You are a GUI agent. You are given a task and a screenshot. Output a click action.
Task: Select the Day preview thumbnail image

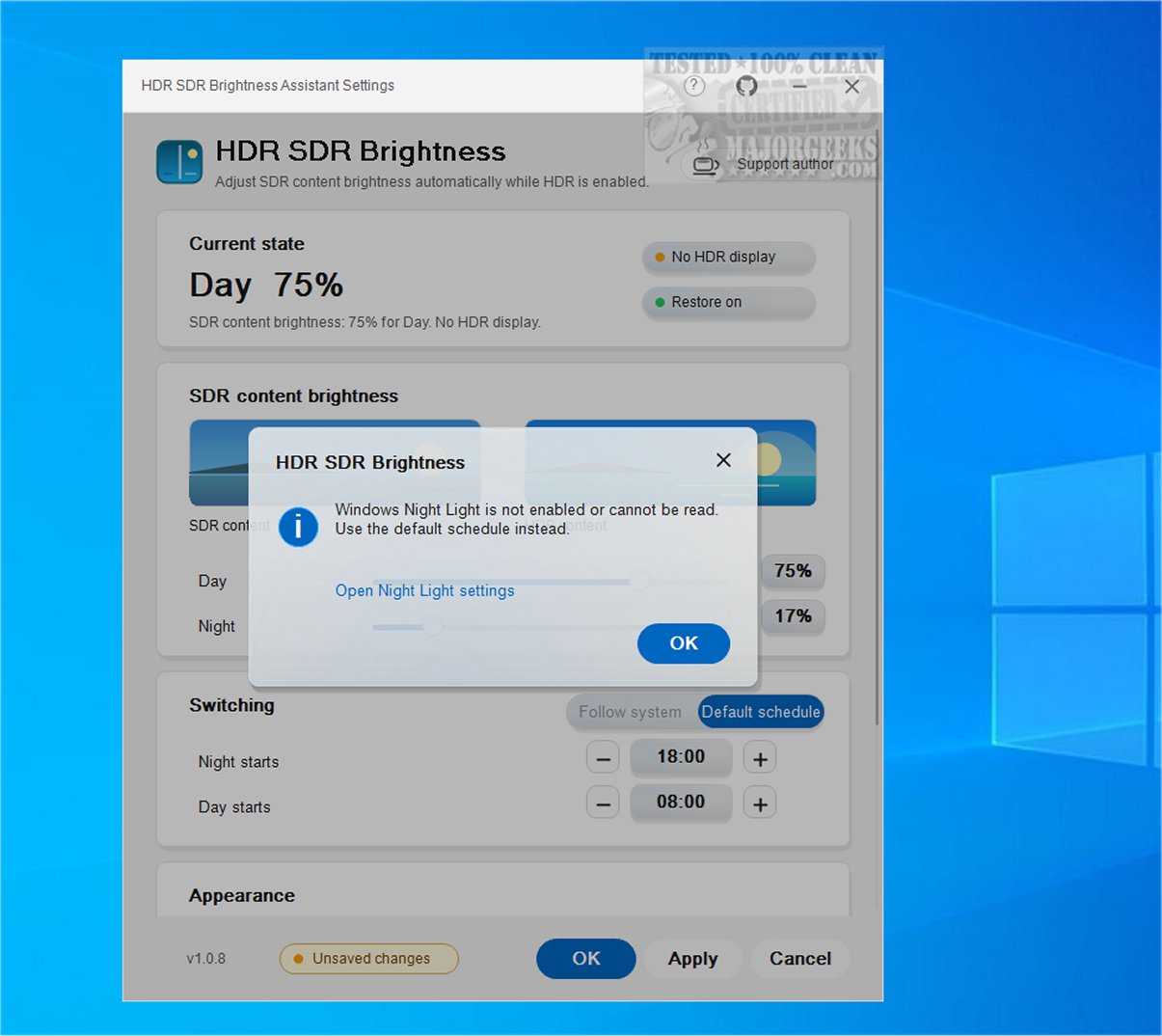point(335,463)
